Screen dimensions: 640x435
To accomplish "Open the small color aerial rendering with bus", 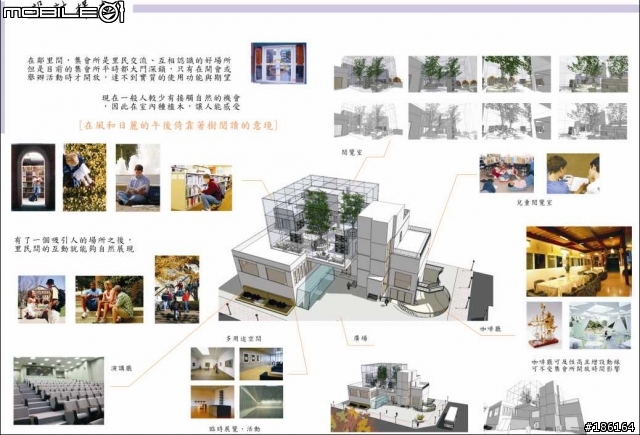I will pyautogui.click(x=399, y=398).
